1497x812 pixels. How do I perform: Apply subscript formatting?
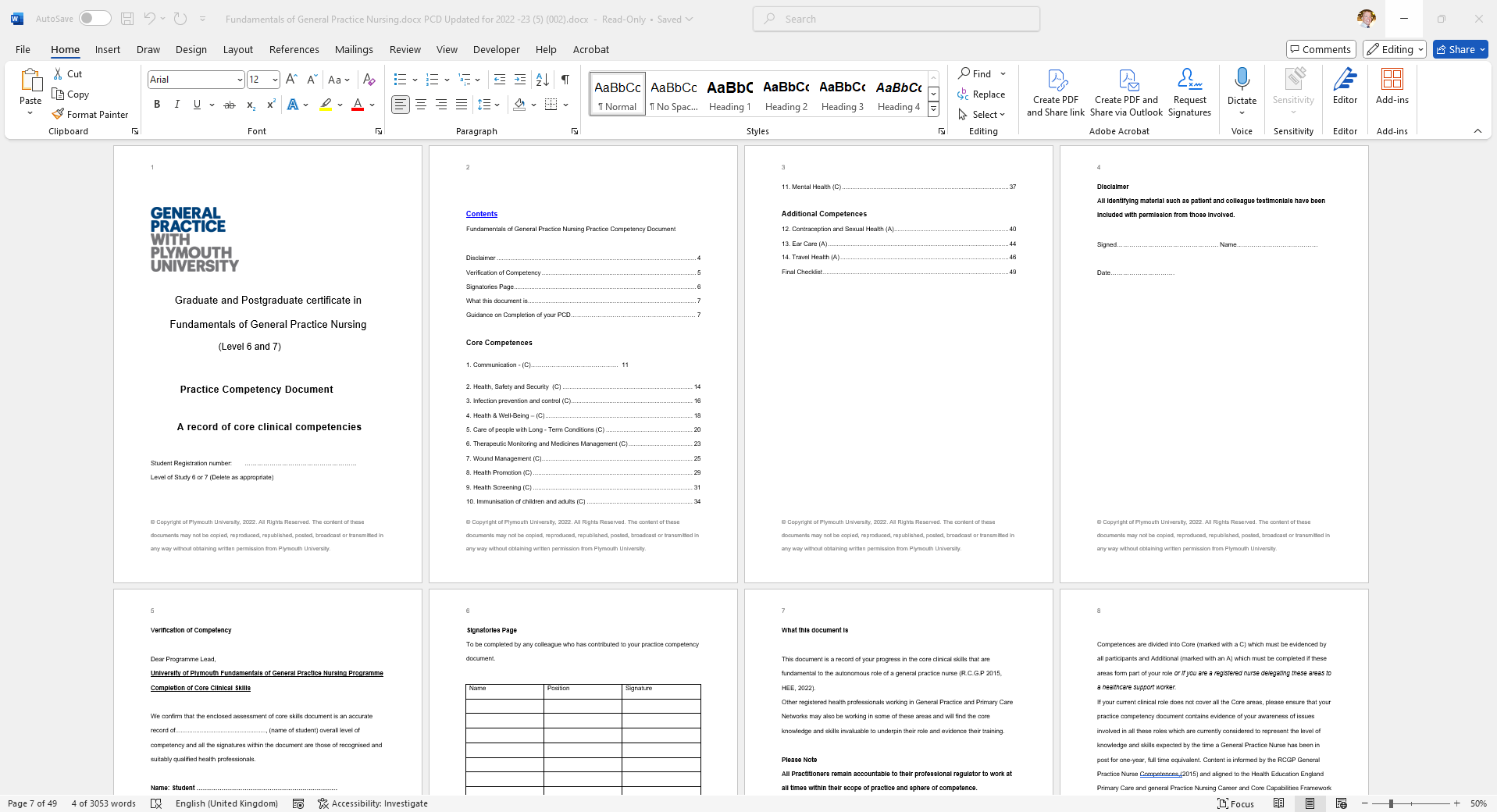pyautogui.click(x=251, y=105)
